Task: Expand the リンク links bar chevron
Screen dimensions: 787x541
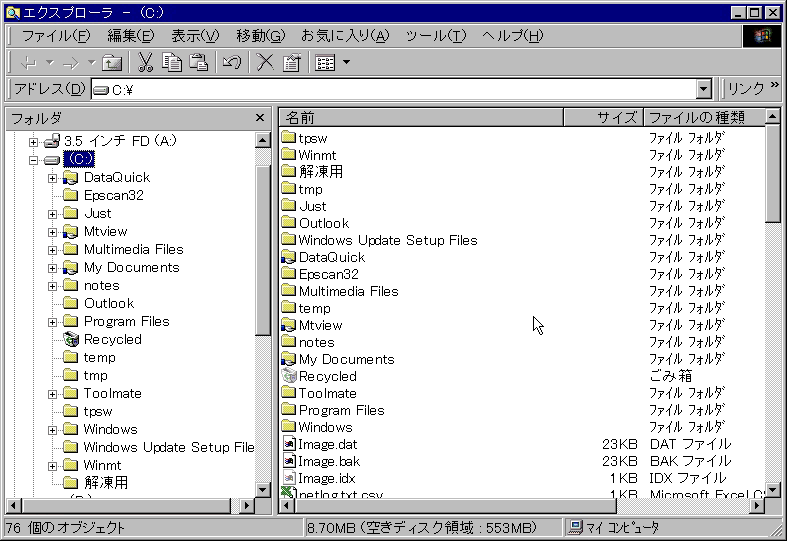Action: (774, 84)
